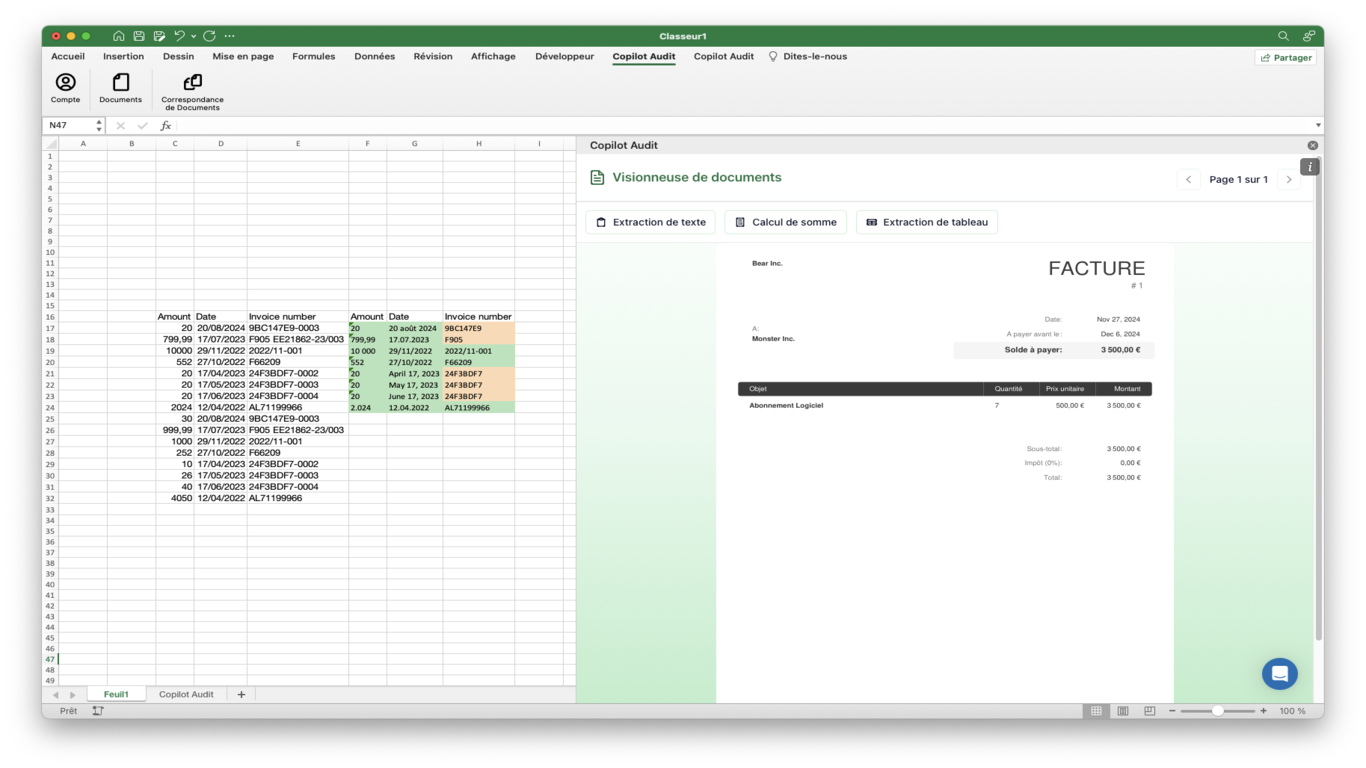
Task: Open the Compte account icon
Action: coord(65,87)
